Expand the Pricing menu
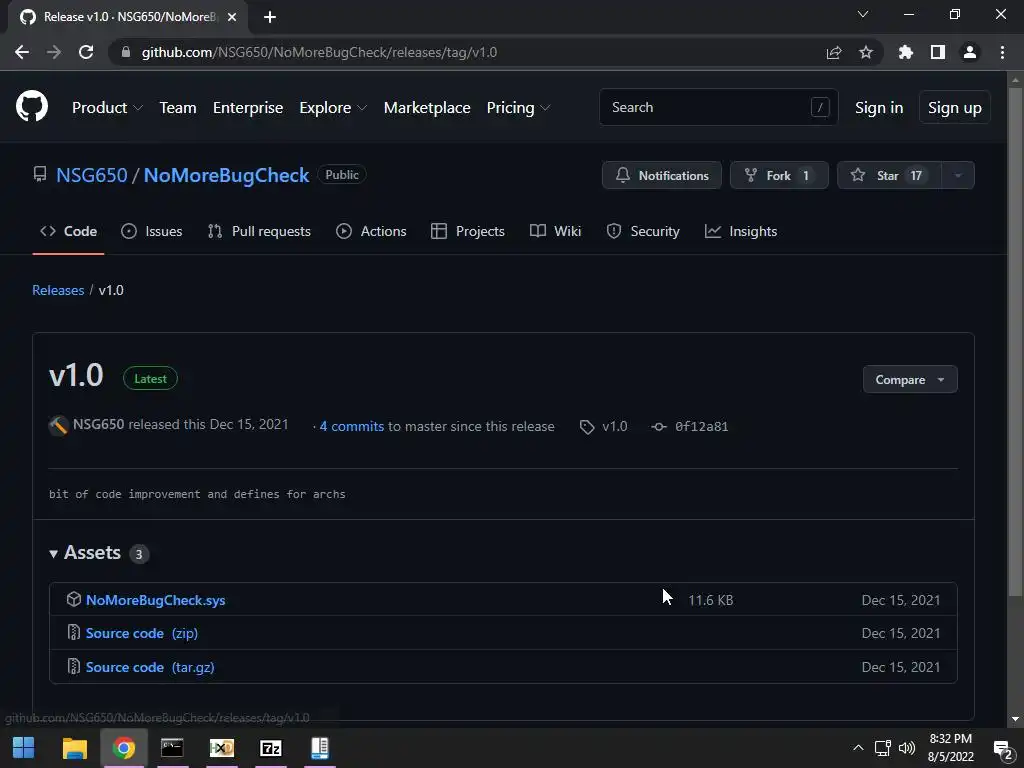1024x768 pixels. (519, 108)
